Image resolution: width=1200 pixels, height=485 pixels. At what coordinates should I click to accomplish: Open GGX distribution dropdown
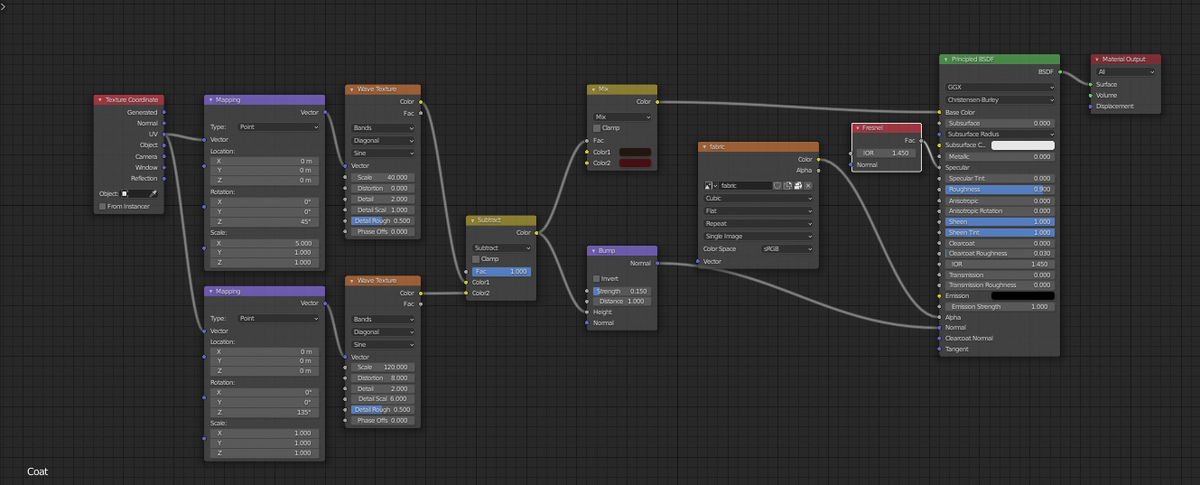point(1000,87)
